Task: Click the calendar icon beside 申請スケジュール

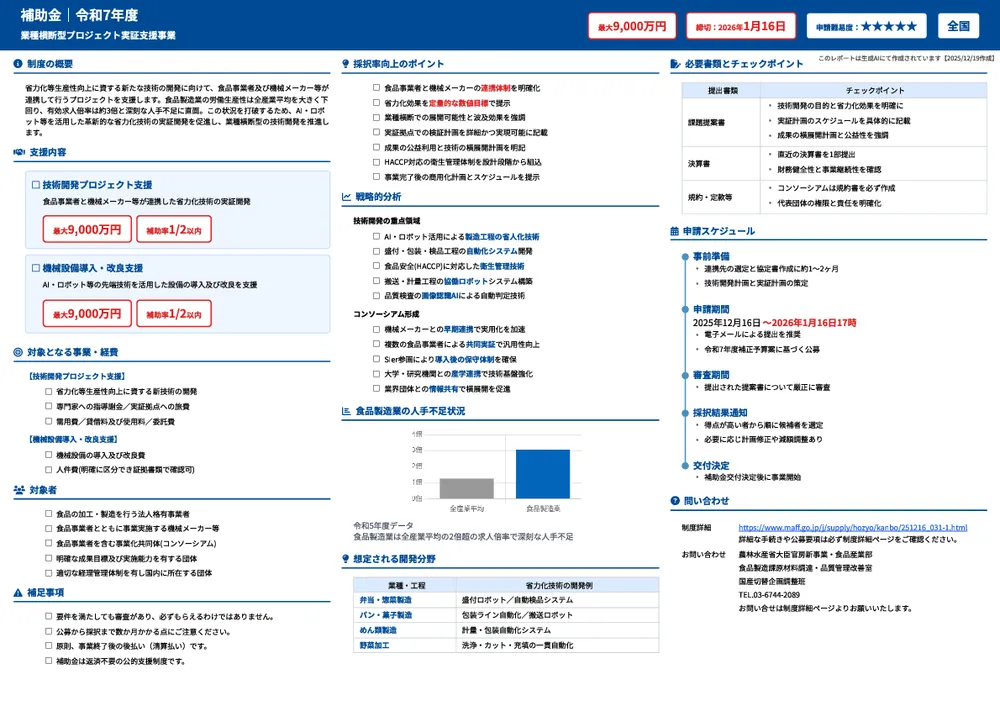Action: point(675,231)
